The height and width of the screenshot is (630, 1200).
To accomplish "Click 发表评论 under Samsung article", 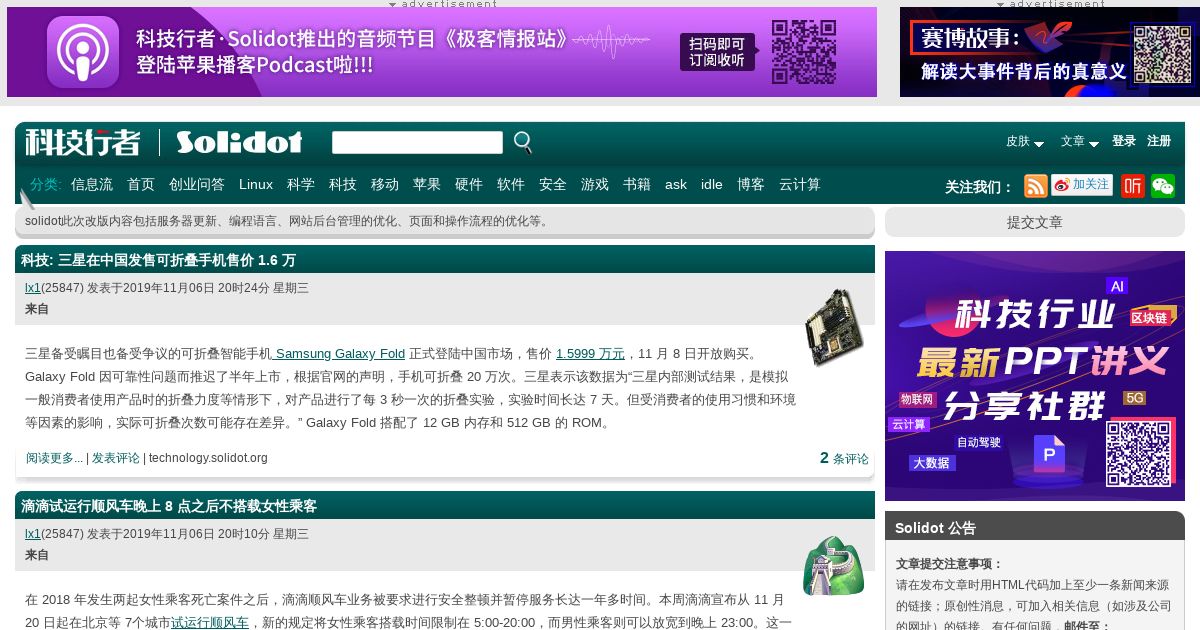I will point(116,458).
